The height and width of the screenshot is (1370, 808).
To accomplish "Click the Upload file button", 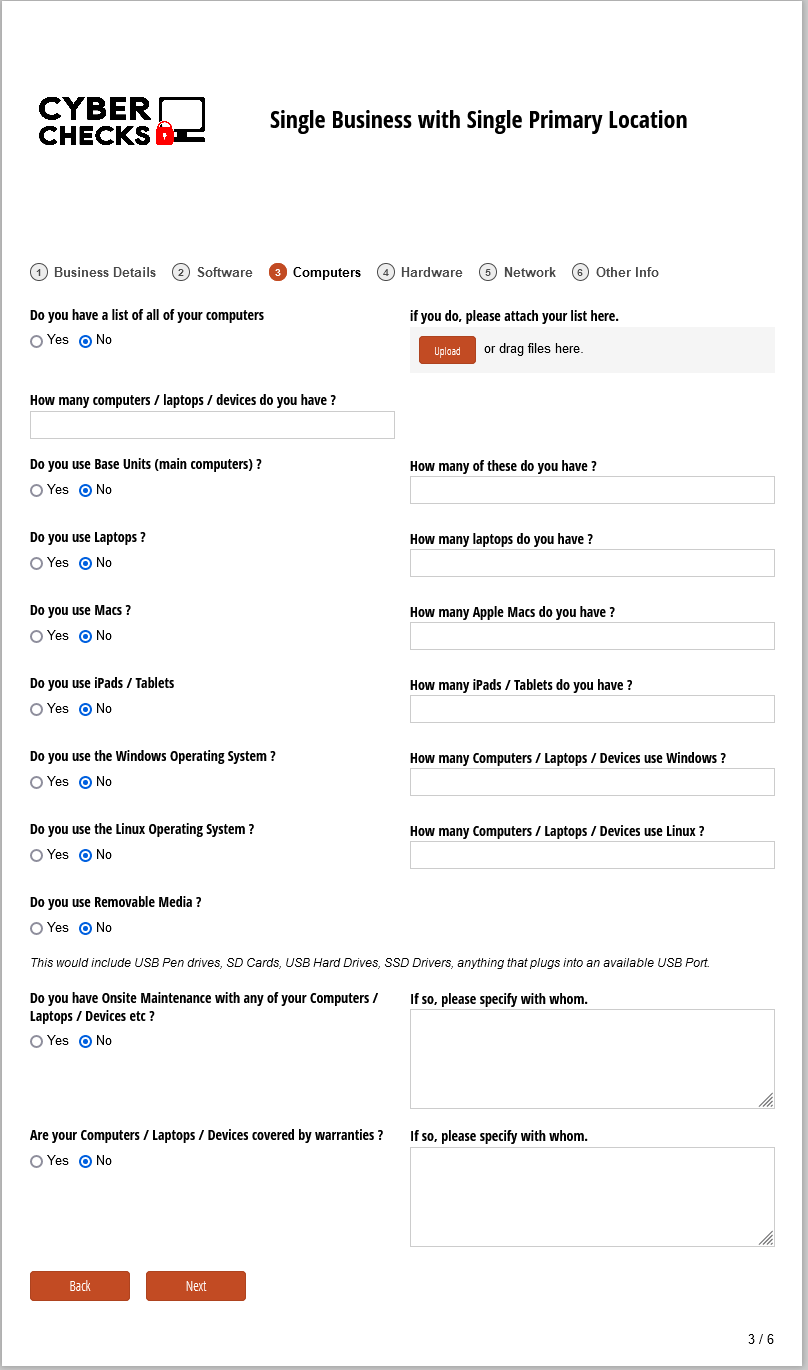I will [x=447, y=350].
